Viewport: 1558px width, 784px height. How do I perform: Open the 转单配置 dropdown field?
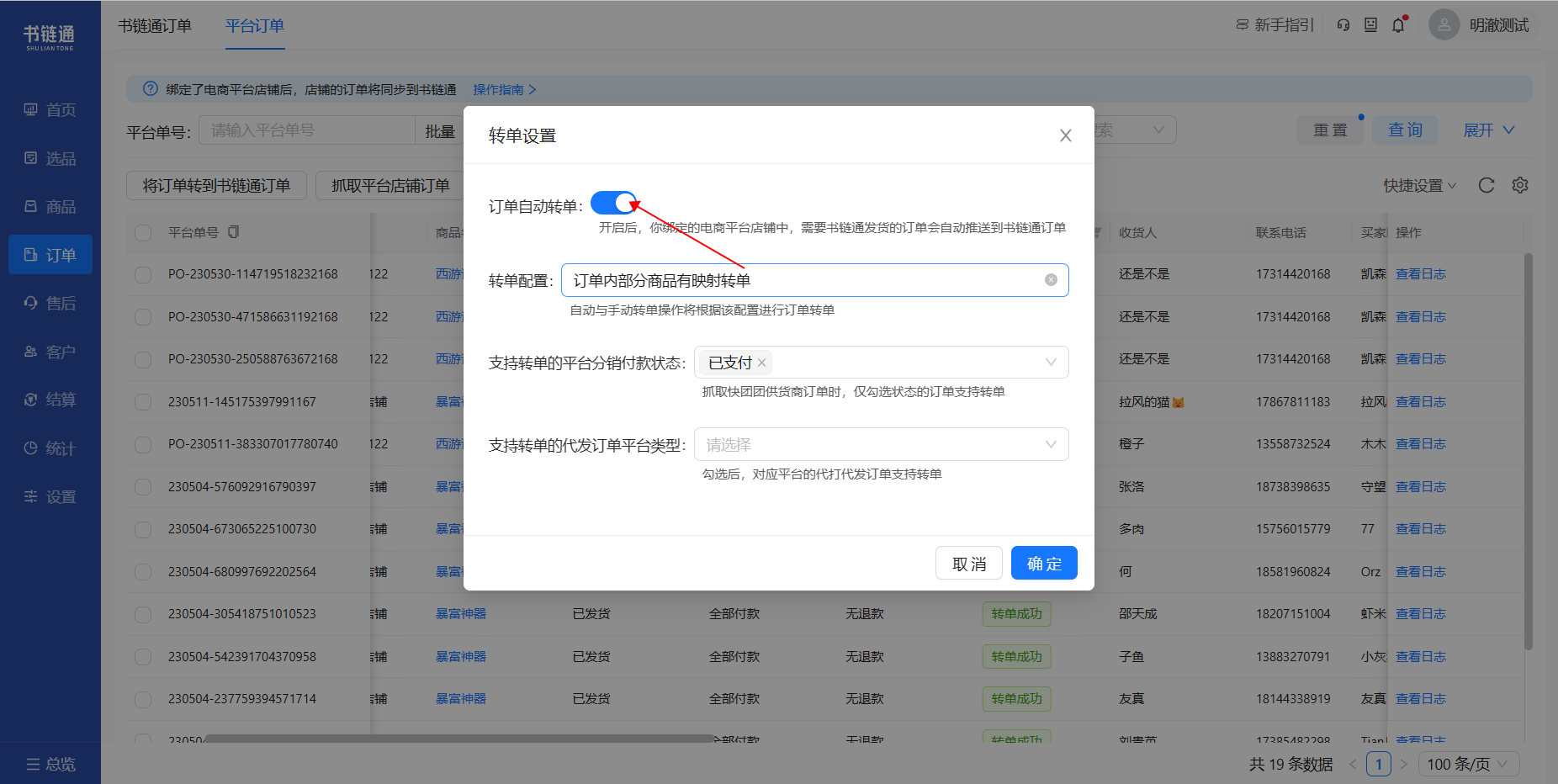tap(814, 280)
